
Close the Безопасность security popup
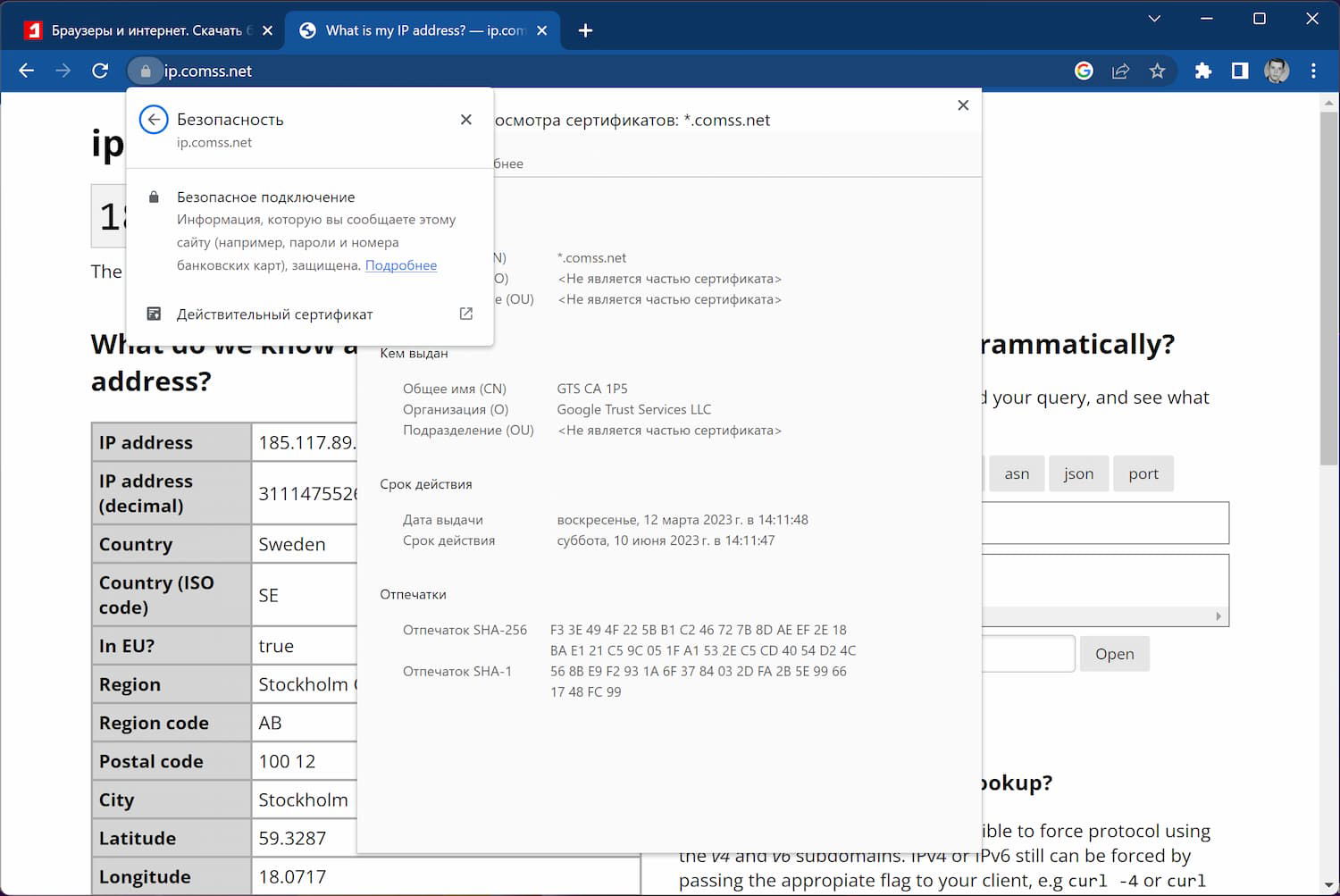tap(466, 120)
